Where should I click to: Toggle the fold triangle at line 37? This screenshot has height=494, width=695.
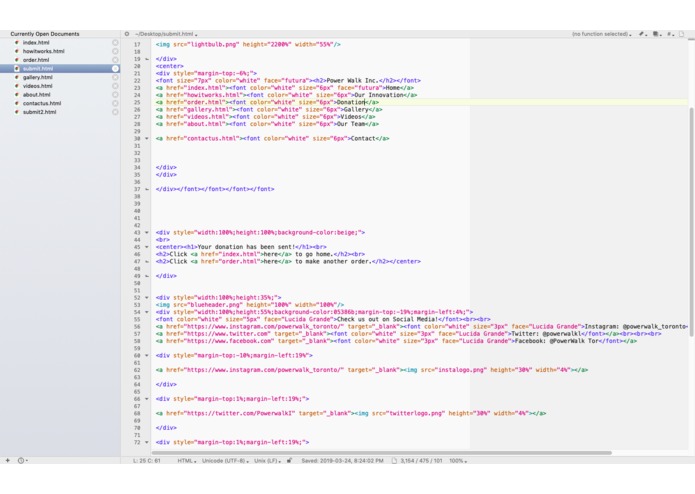click(x=147, y=189)
